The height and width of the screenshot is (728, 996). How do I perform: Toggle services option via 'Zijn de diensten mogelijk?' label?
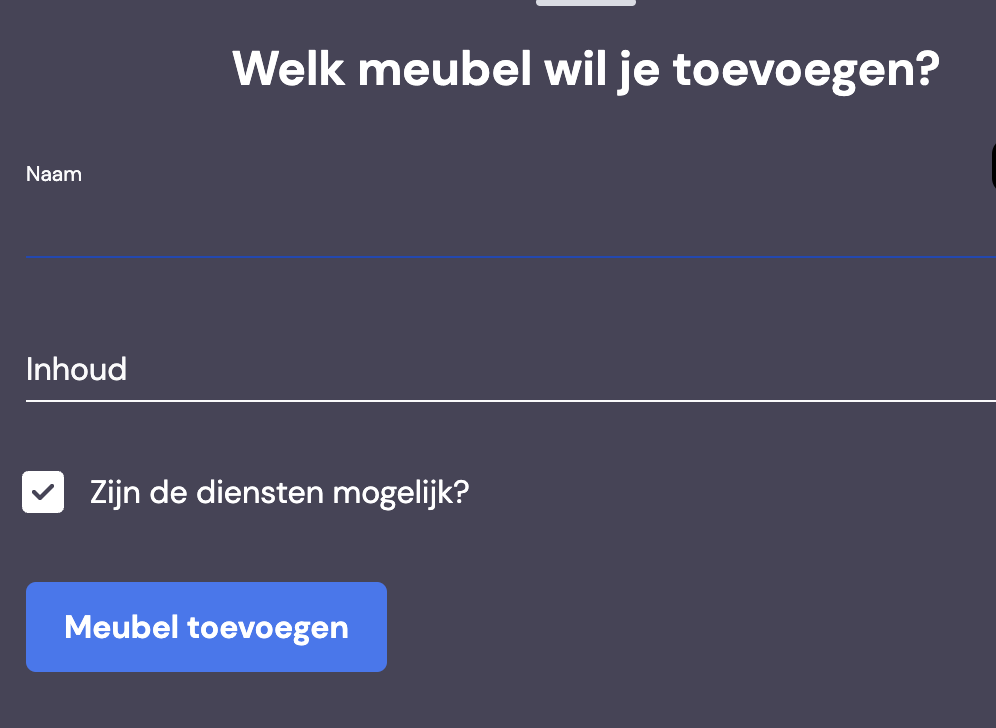click(279, 492)
